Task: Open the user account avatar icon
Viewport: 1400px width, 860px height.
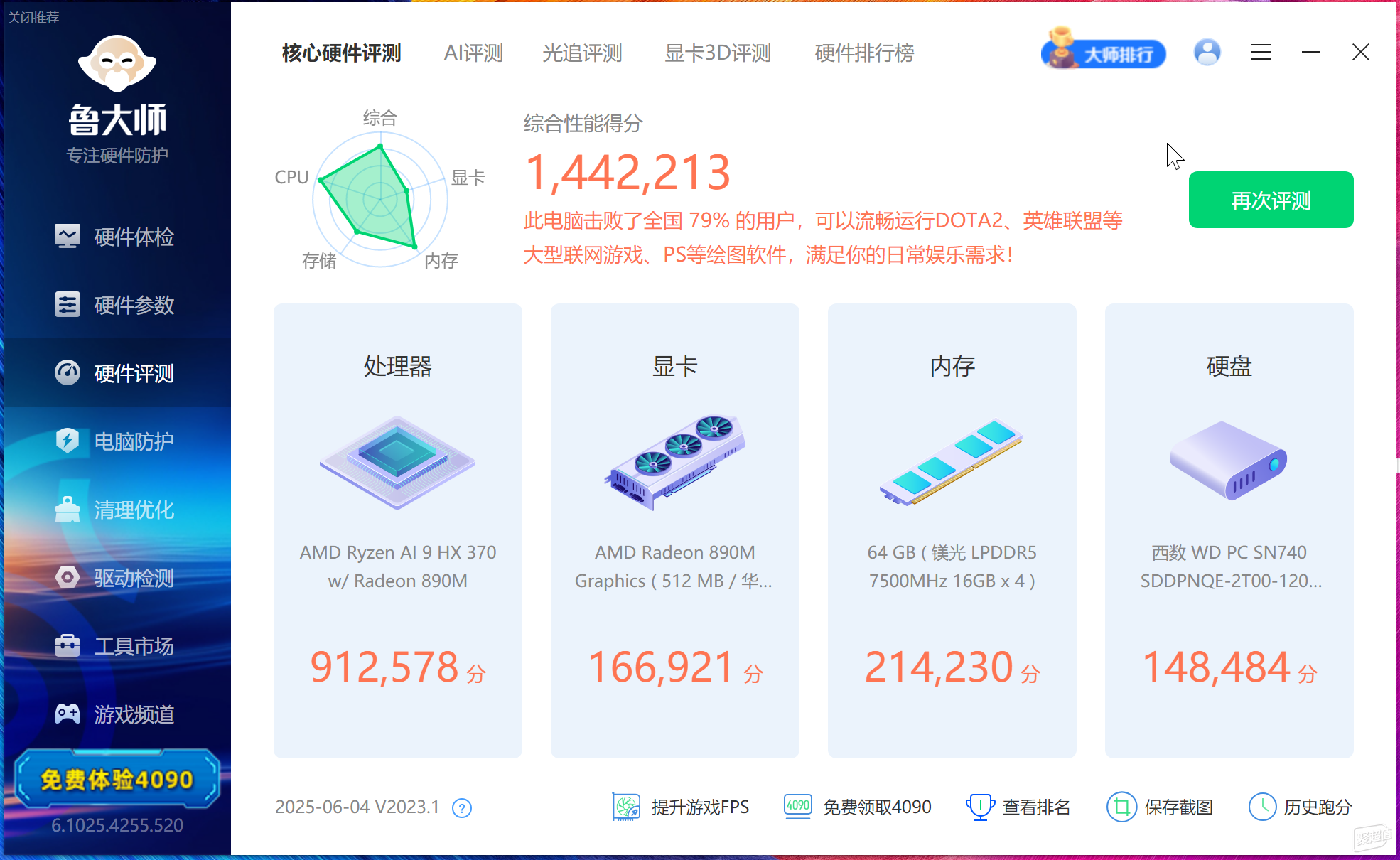Action: click(x=1207, y=53)
